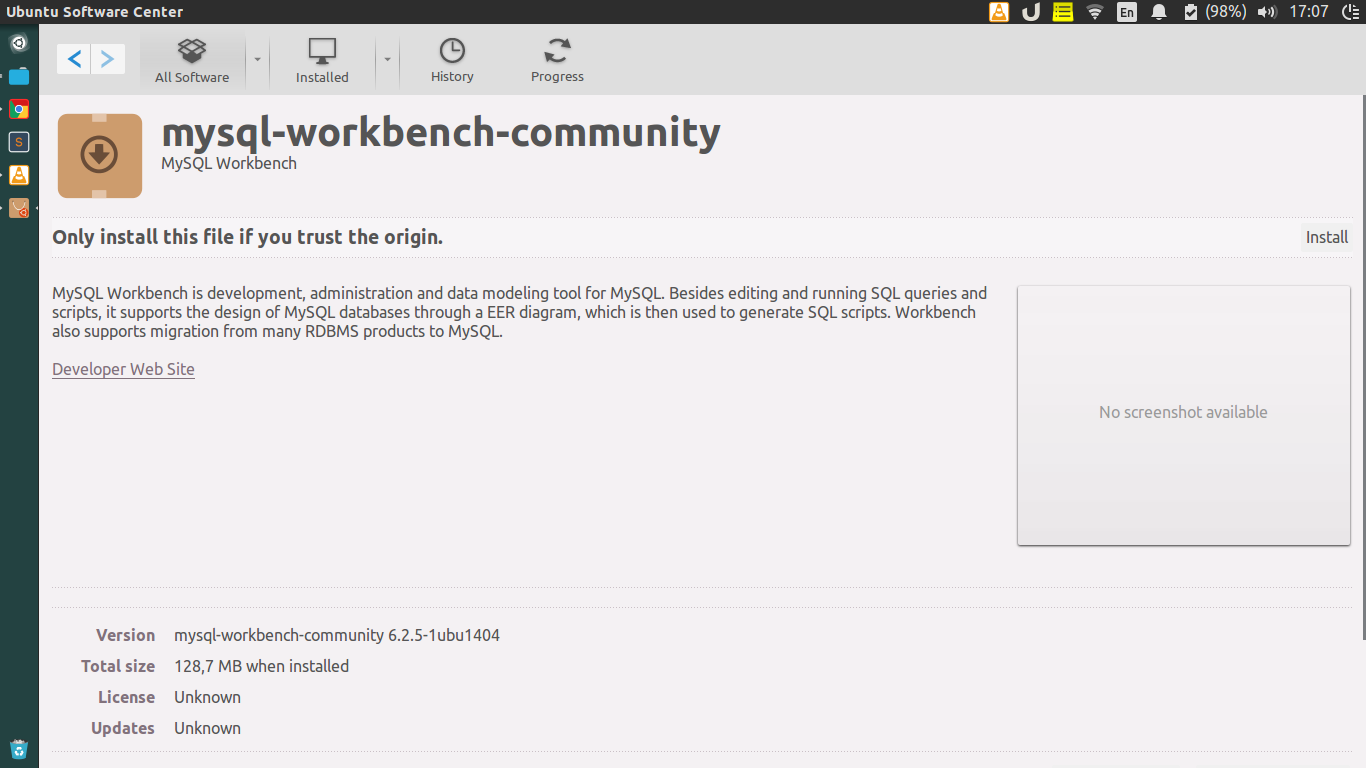This screenshot has height=768, width=1366.
Task: Launch Sublime Text from the launcher
Action: tap(19, 143)
